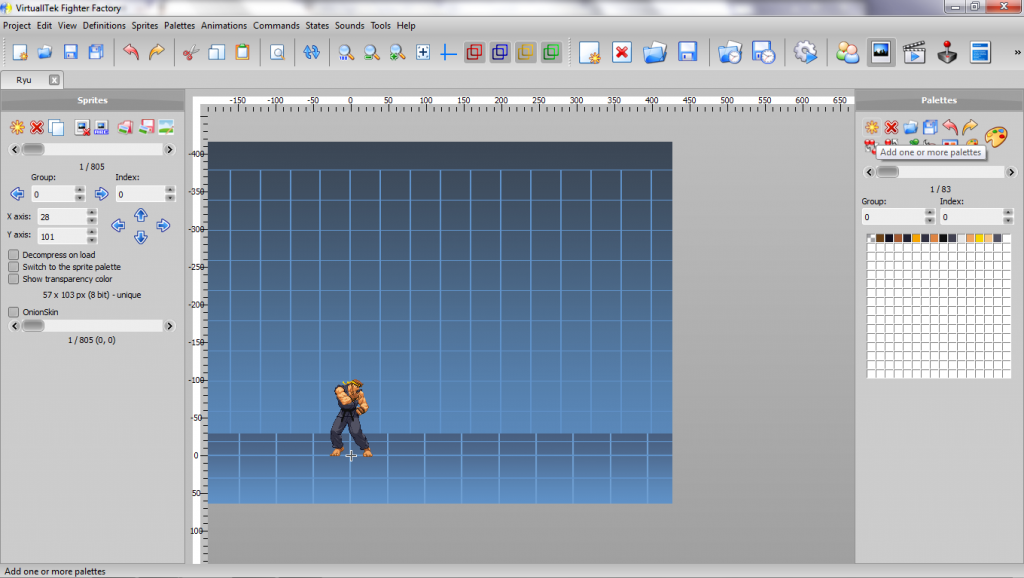Click the blue crosshair axis toggle icon
Screen dimensions: 1024x578
pyautogui.click(x=448, y=53)
